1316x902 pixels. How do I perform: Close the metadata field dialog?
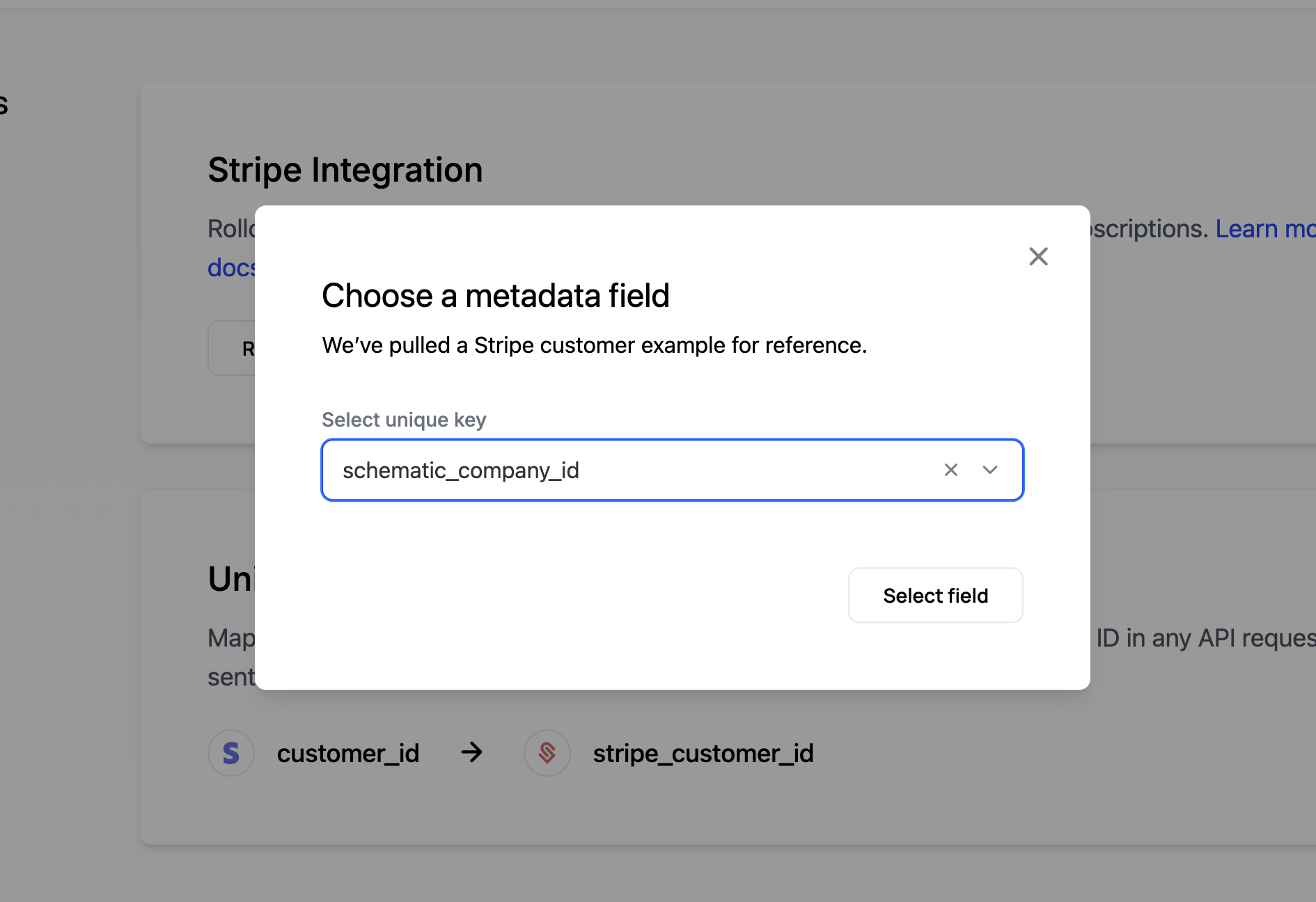click(1038, 256)
